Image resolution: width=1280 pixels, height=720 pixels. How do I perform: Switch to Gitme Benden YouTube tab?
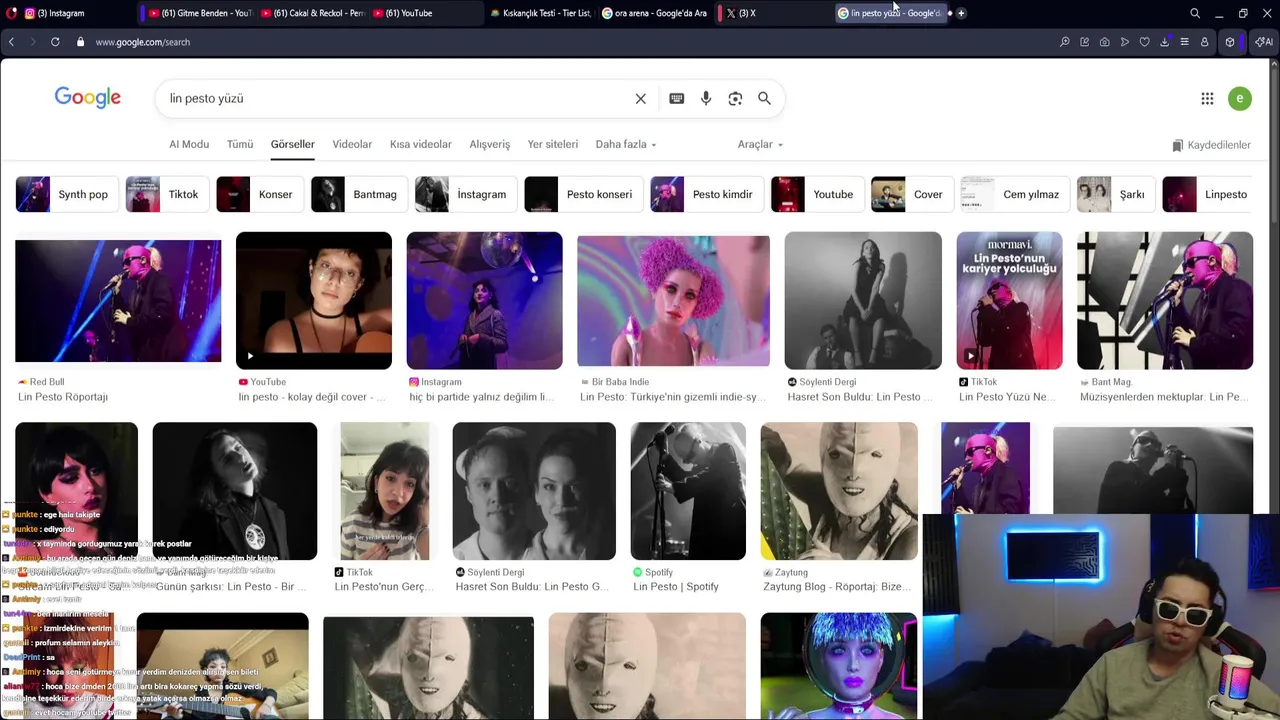tap(200, 13)
